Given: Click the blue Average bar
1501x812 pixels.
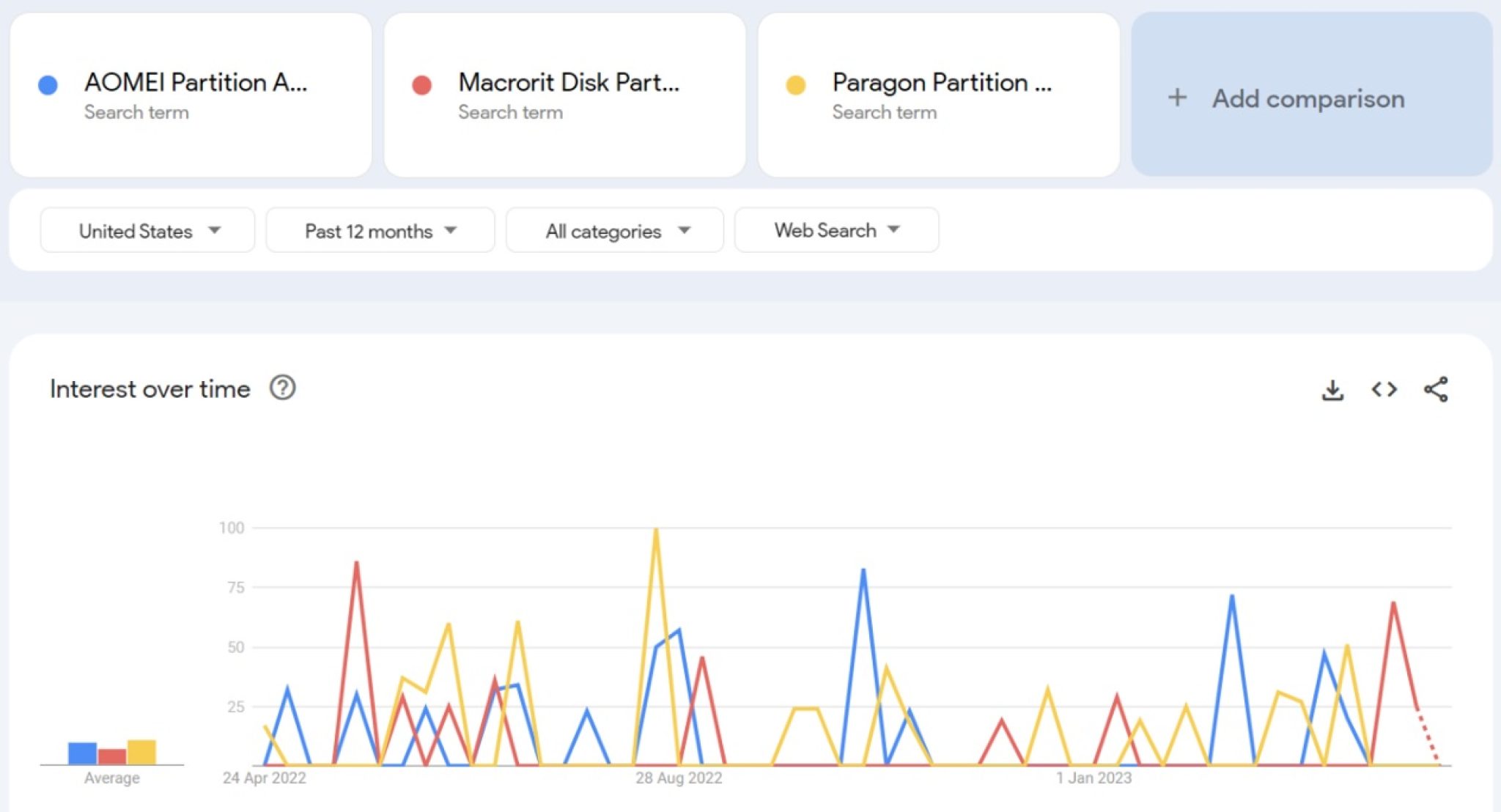Looking at the screenshot, I should [x=82, y=753].
